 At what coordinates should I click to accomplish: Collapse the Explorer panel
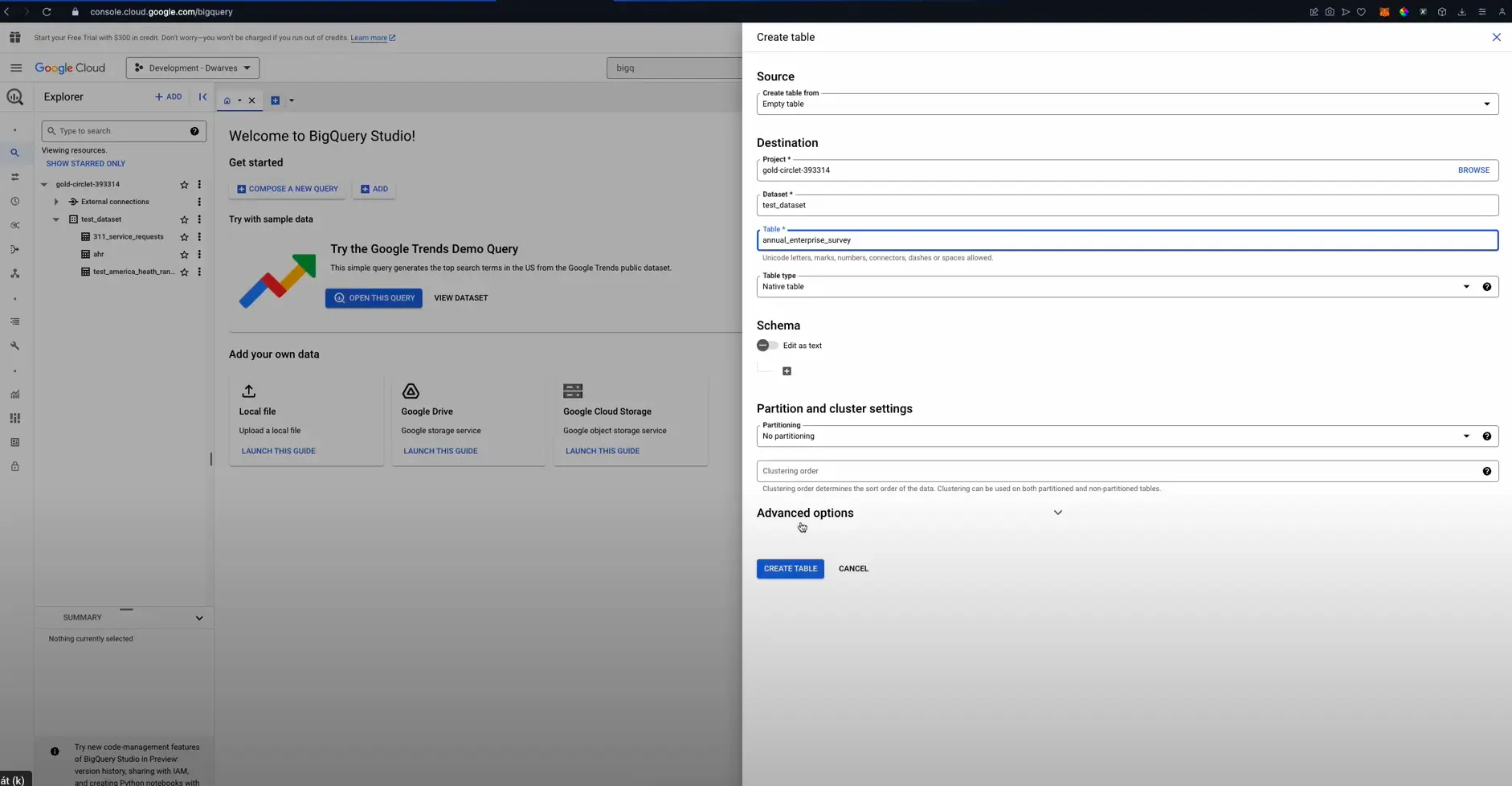pyautogui.click(x=202, y=96)
